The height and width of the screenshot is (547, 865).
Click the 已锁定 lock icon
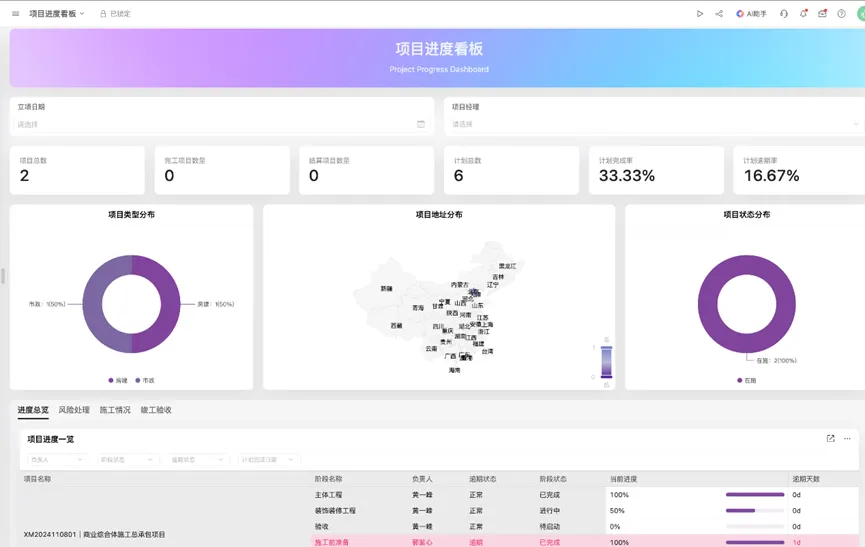[103, 14]
